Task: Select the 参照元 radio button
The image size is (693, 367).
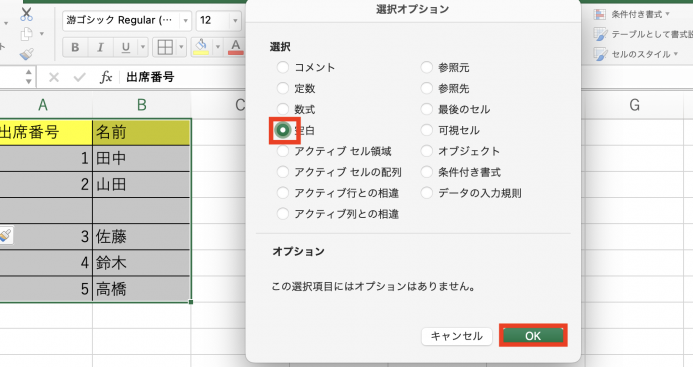Action: (426, 67)
